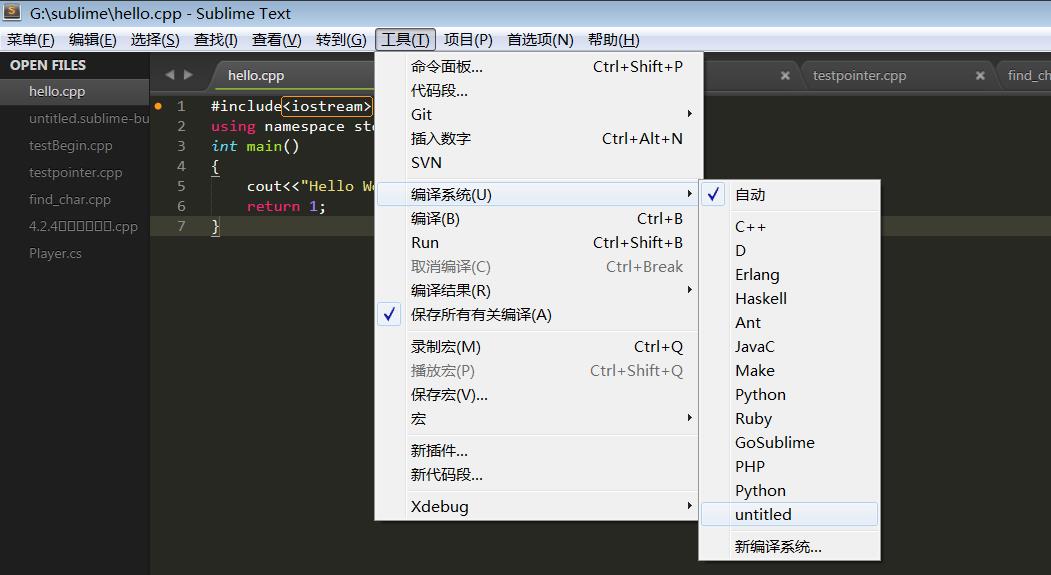Click Run in the tools menu
This screenshot has width=1051, height=575.
click(x=539, y=243)
